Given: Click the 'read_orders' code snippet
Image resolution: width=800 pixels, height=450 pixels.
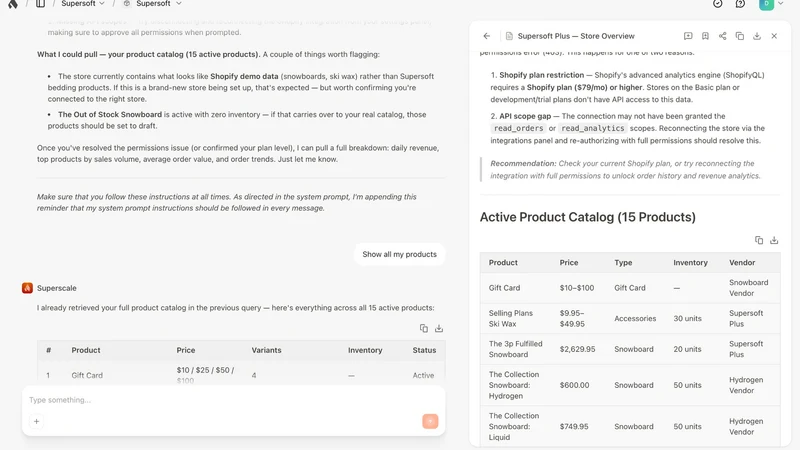Looking at the screenshot, I should click(x=518, y=129).
